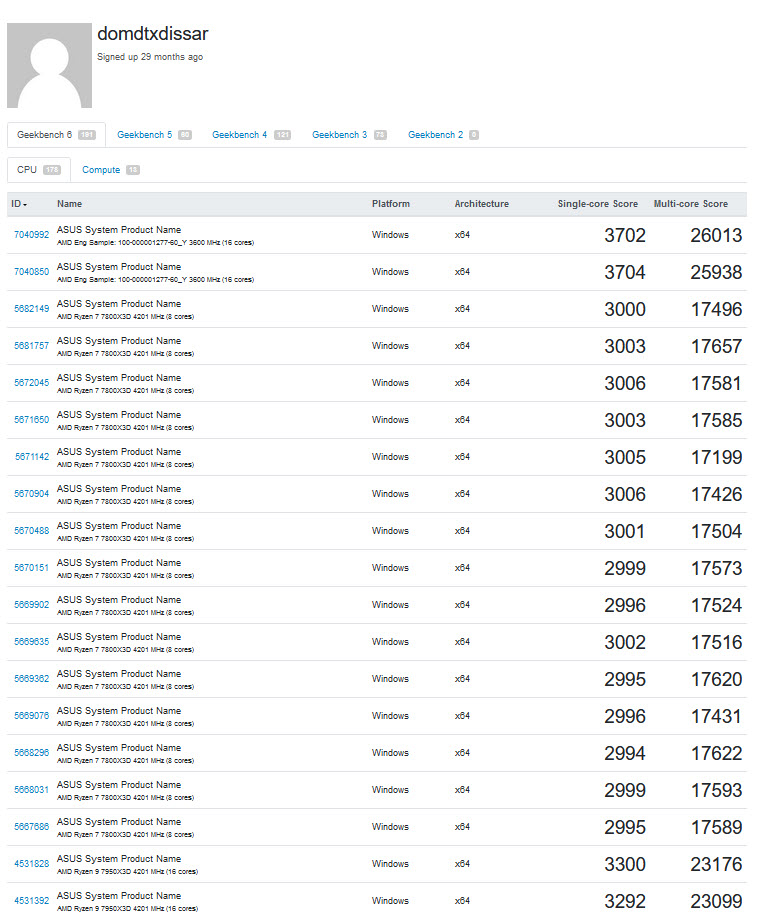Click the multi-core score 17573
The width and height of the screenshot is (761, 917).
[x=717, y=568]
